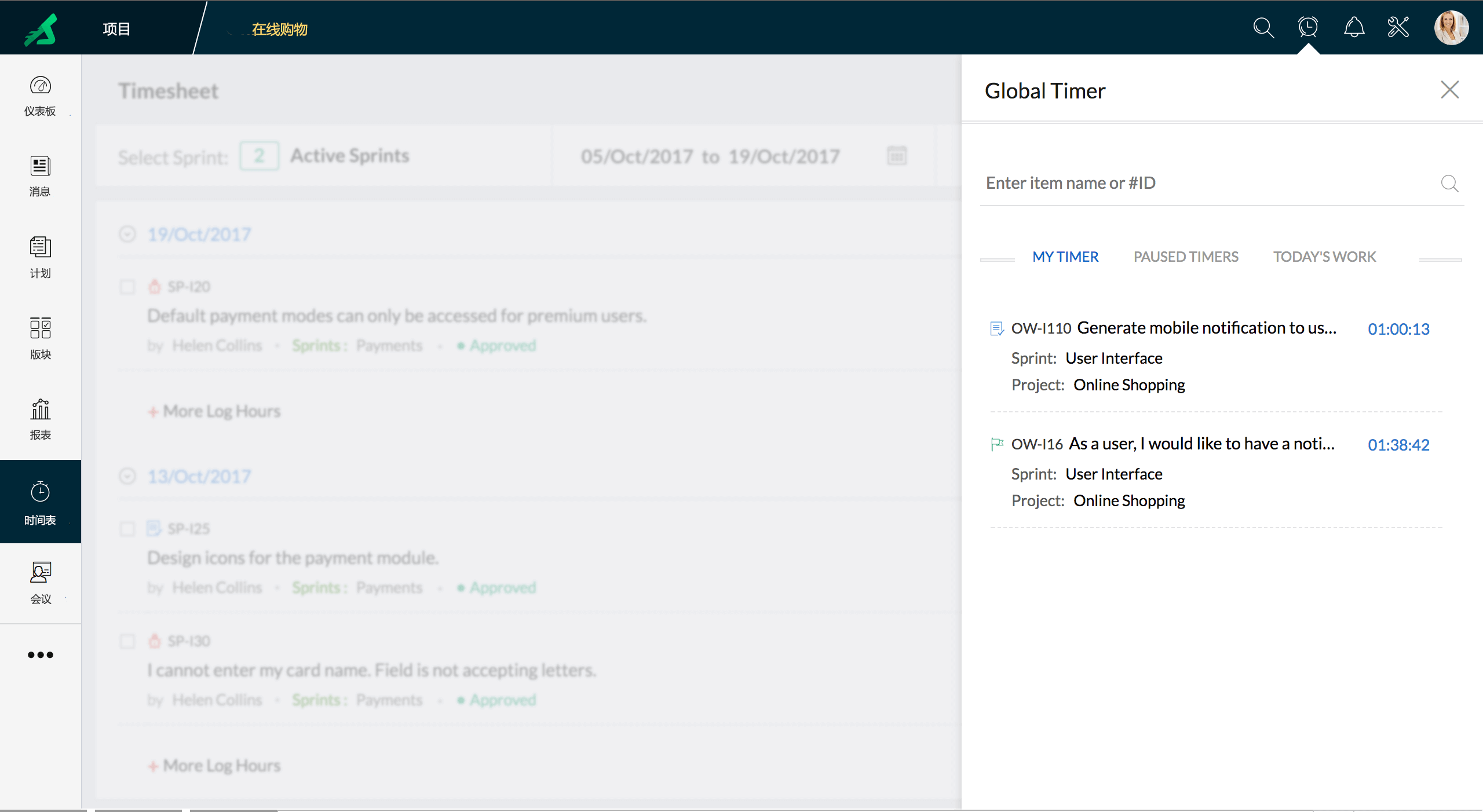Collapse the 13/Oct/2017 date group

(127, 476)
